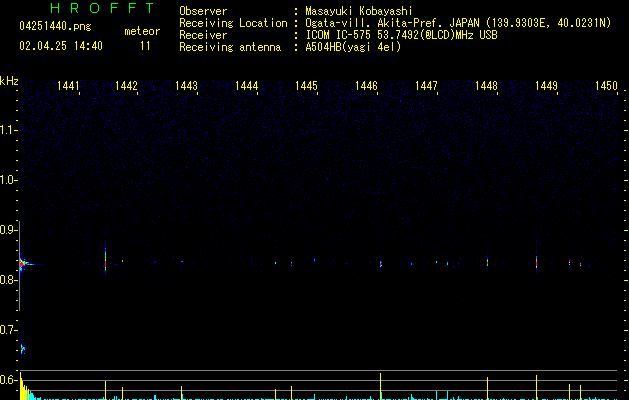Select the file name 04251440.png
The height and width of the screenshot is (400, 629).
coord(55,26)
